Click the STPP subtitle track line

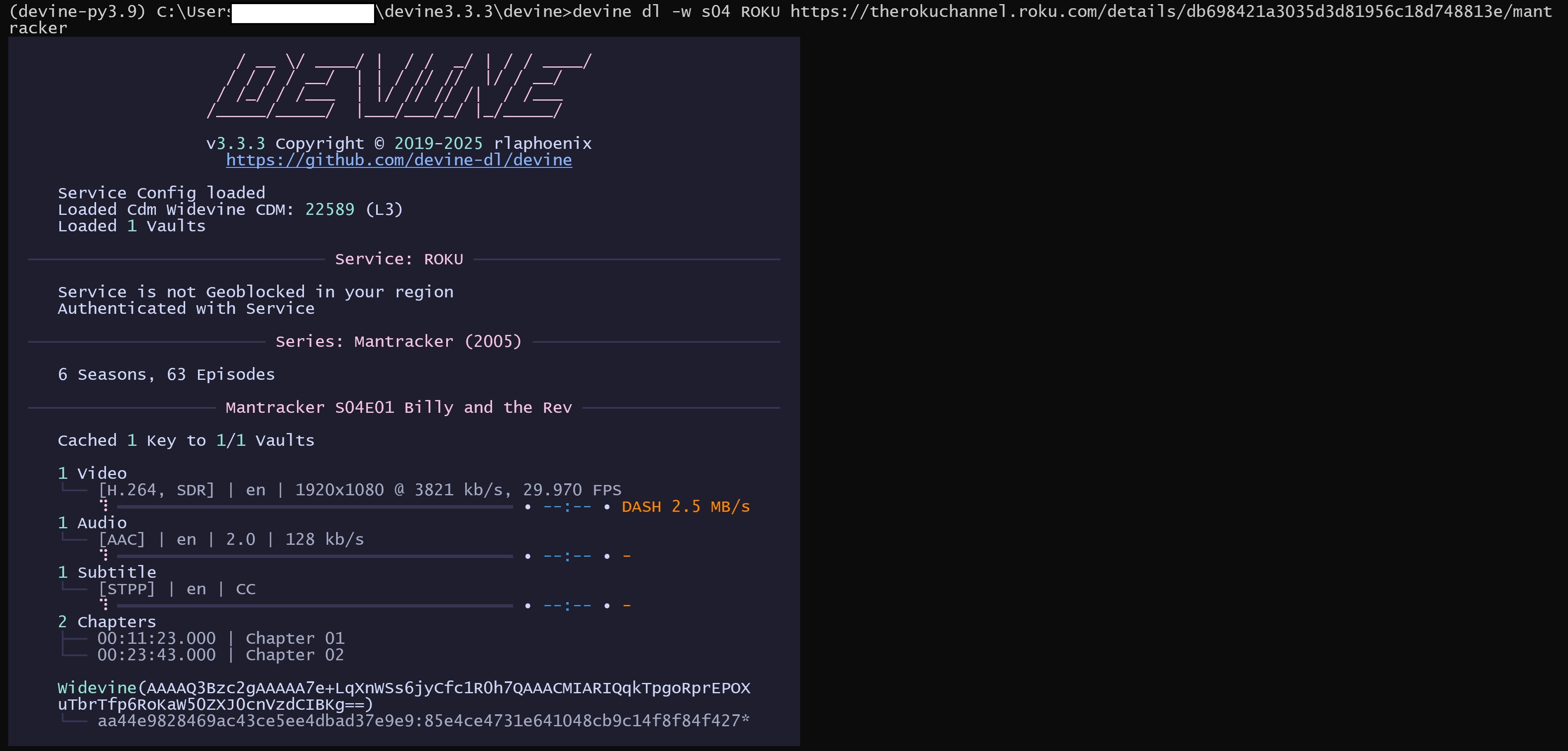click(177, 589)
